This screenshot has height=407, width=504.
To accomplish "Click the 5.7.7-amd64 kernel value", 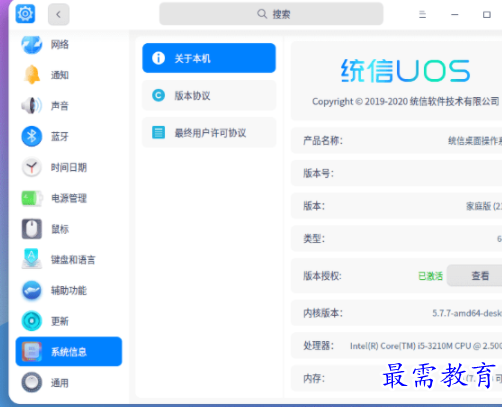I will tap(467, 313).
